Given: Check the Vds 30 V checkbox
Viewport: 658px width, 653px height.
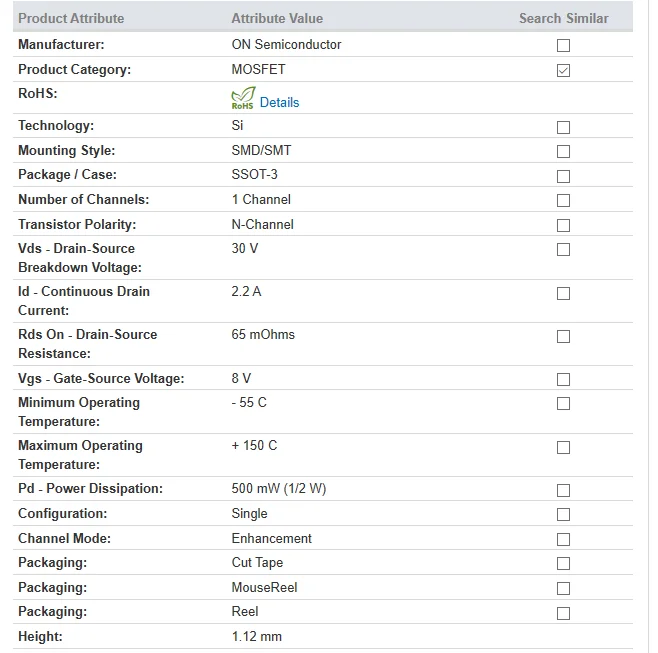Looking at the screenshot, I should tap(563, 250).
